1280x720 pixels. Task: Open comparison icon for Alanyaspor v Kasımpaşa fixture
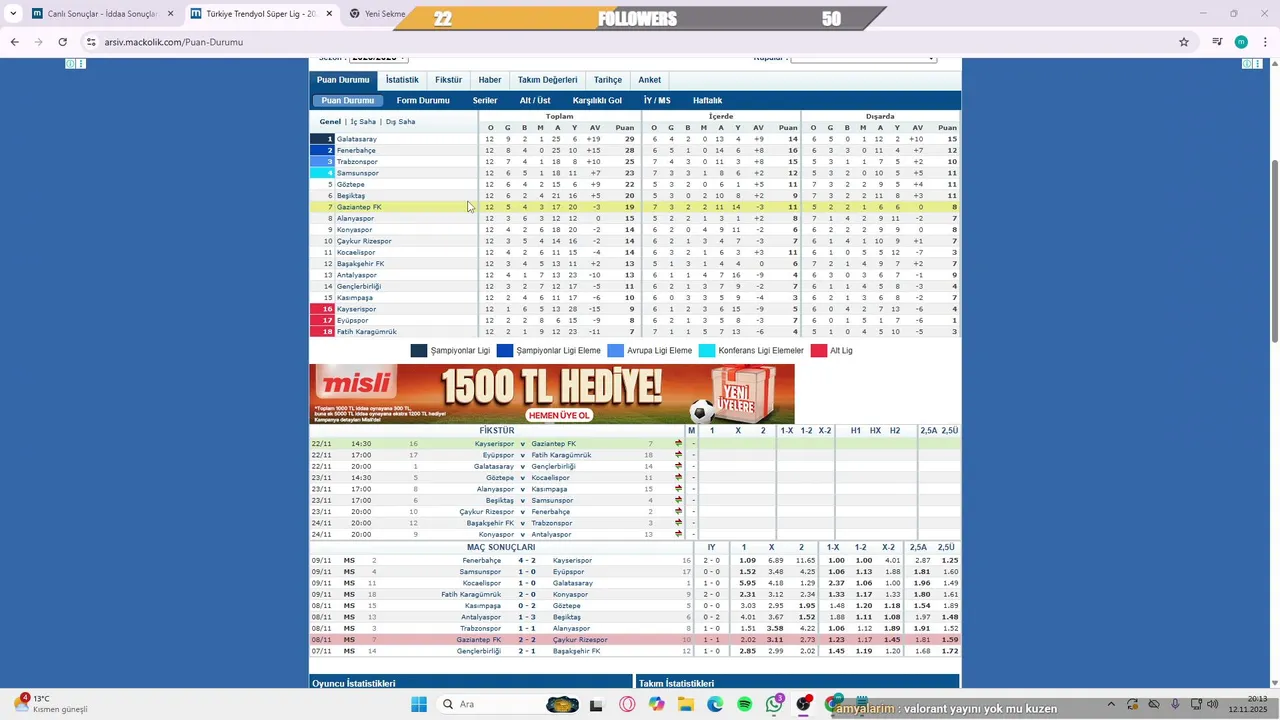point(679,489)
